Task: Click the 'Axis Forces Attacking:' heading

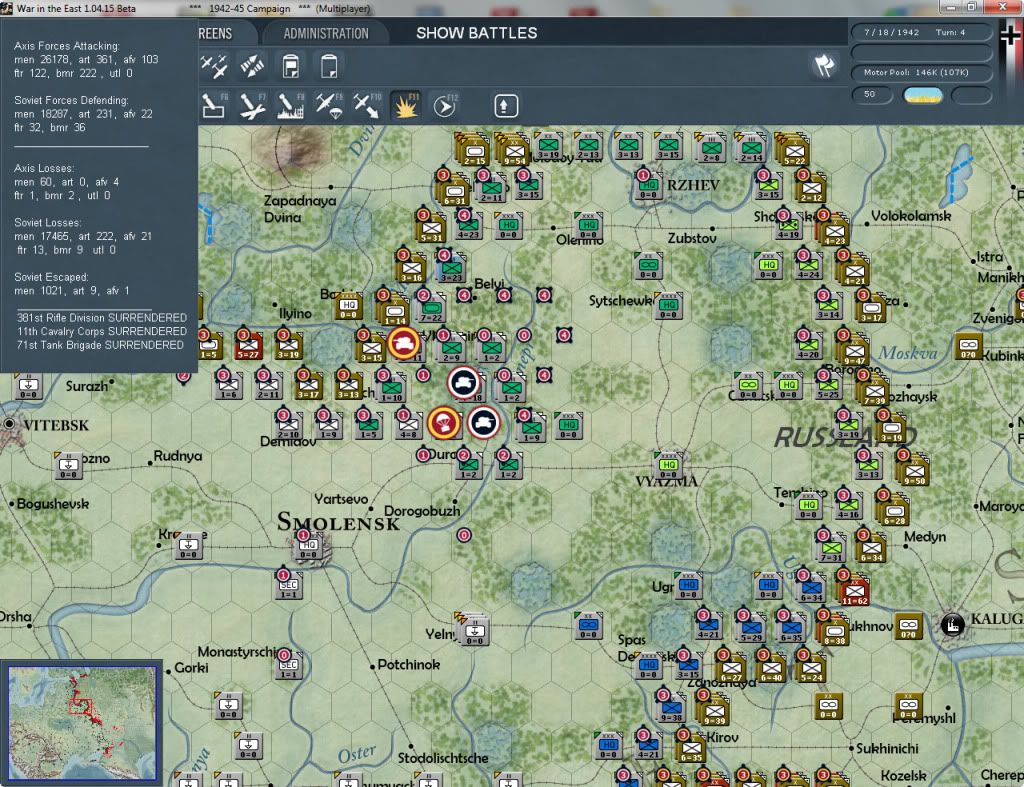Action: (x=67, y=46)
